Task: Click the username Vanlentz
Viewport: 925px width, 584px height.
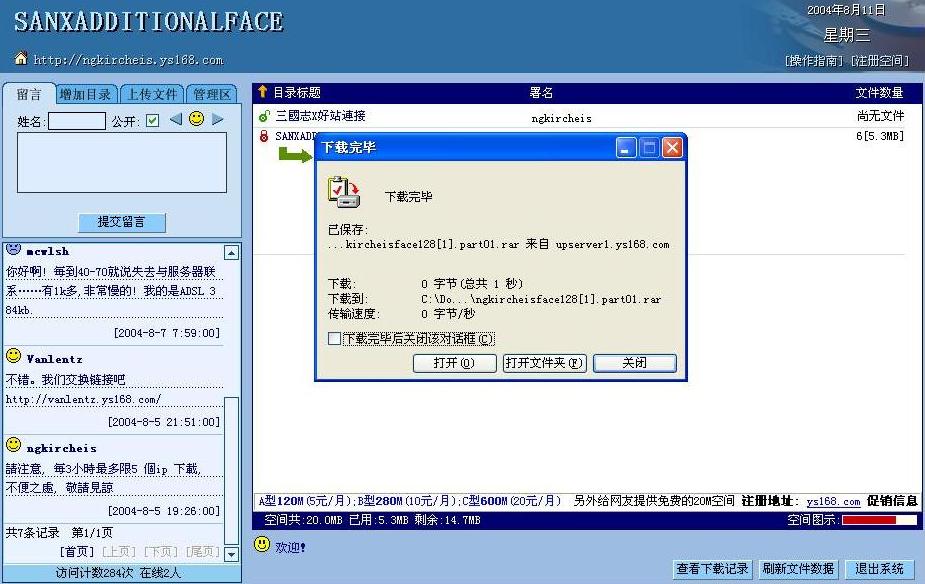Action: (x=54, y=359)
